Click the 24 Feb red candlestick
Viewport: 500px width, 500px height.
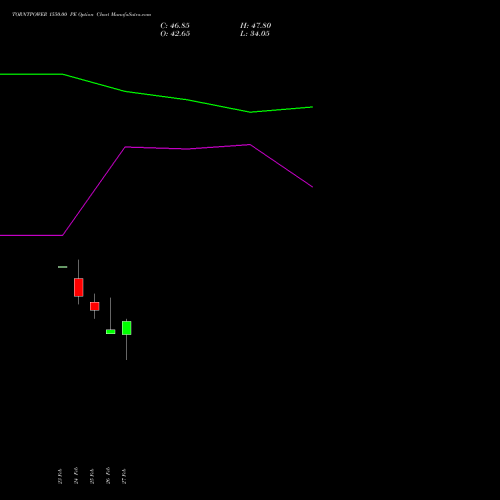pos(79,287)
